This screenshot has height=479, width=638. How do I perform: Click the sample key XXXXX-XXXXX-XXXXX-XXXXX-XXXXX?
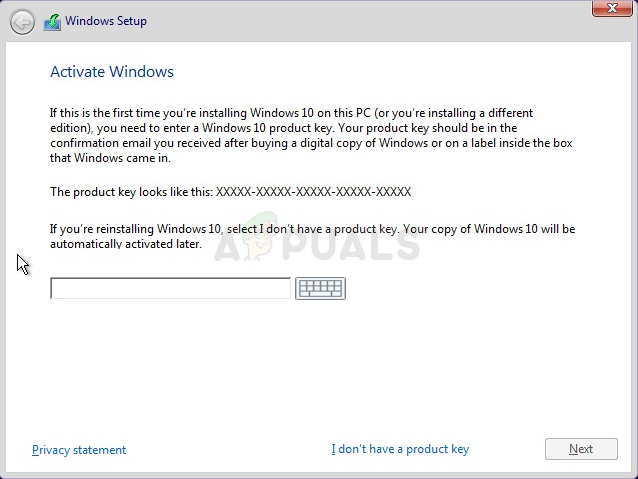313,192
